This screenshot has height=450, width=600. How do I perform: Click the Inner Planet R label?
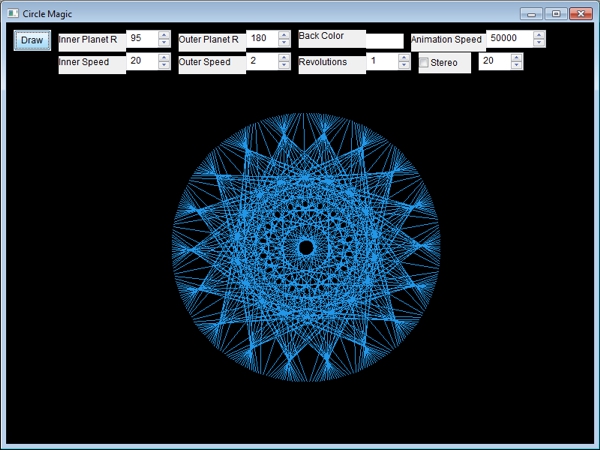pos(88,40)
